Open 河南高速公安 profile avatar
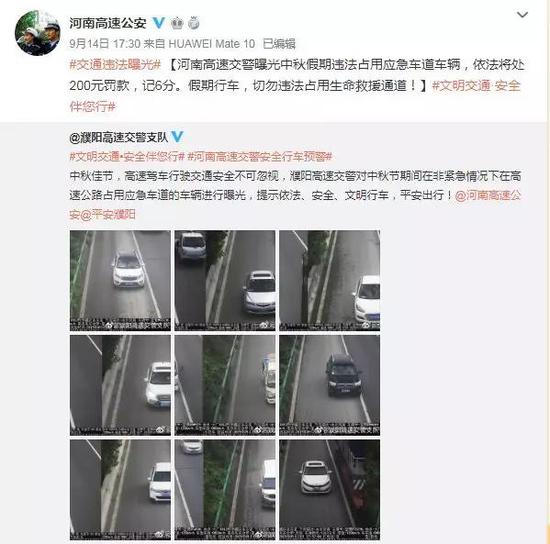Viewport: 550px width, 544px height. click(x=38, y=33)
